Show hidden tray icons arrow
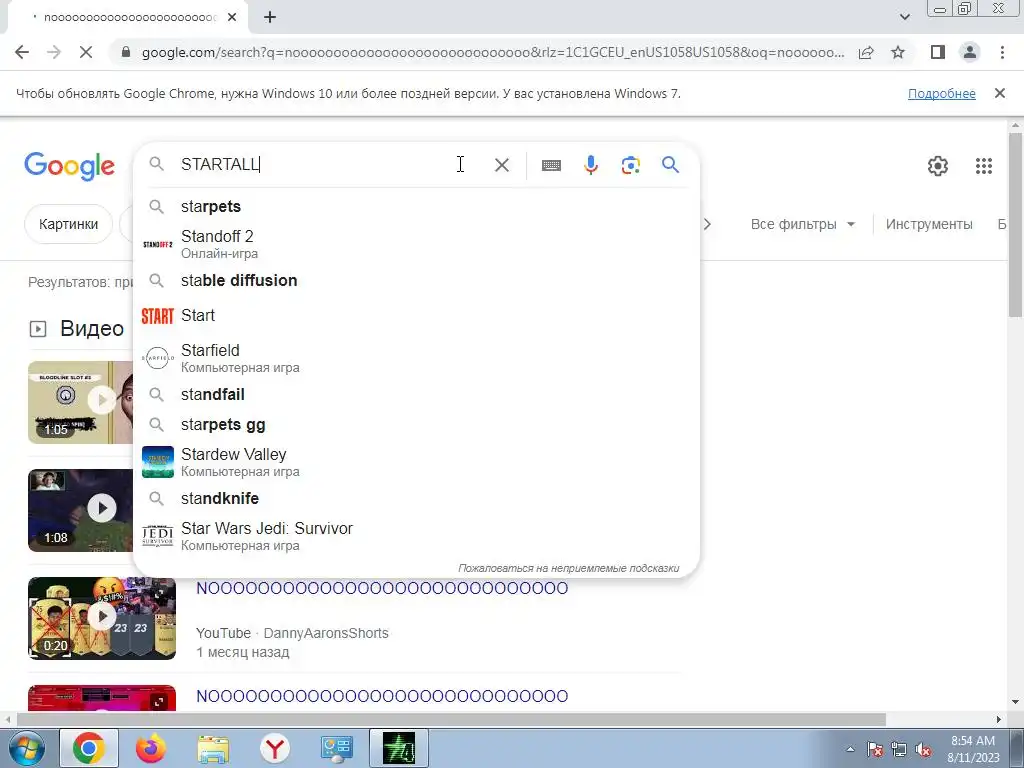The height and width of the screenshot is (768, 1024). point(850,749)
